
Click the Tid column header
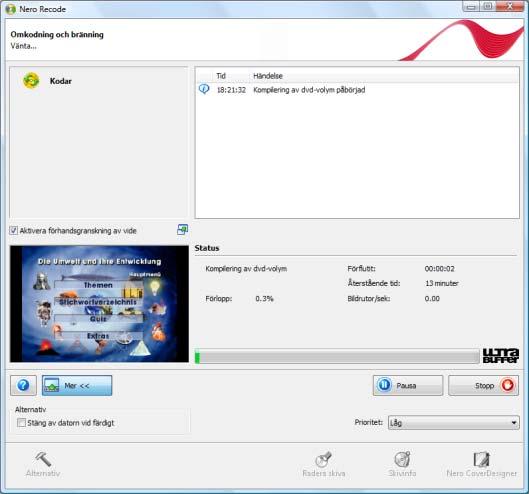(221, 76)
